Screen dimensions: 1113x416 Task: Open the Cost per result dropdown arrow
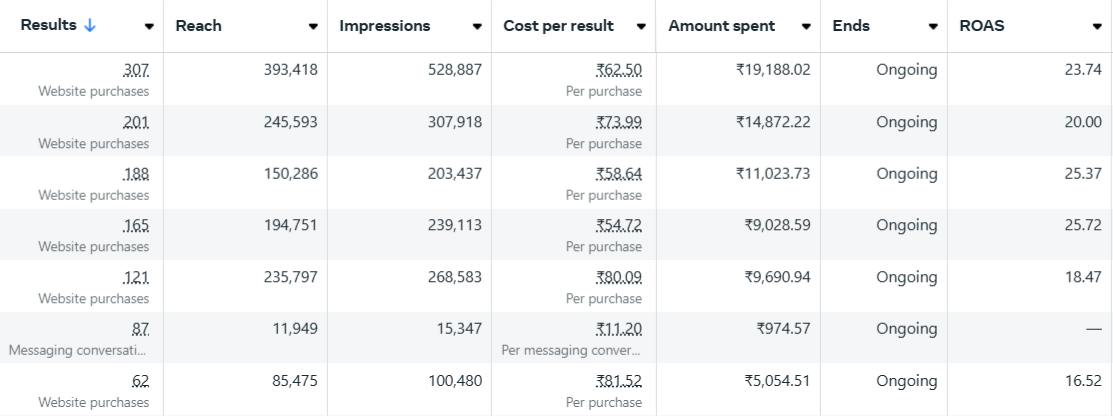click(x=641, y=27)
